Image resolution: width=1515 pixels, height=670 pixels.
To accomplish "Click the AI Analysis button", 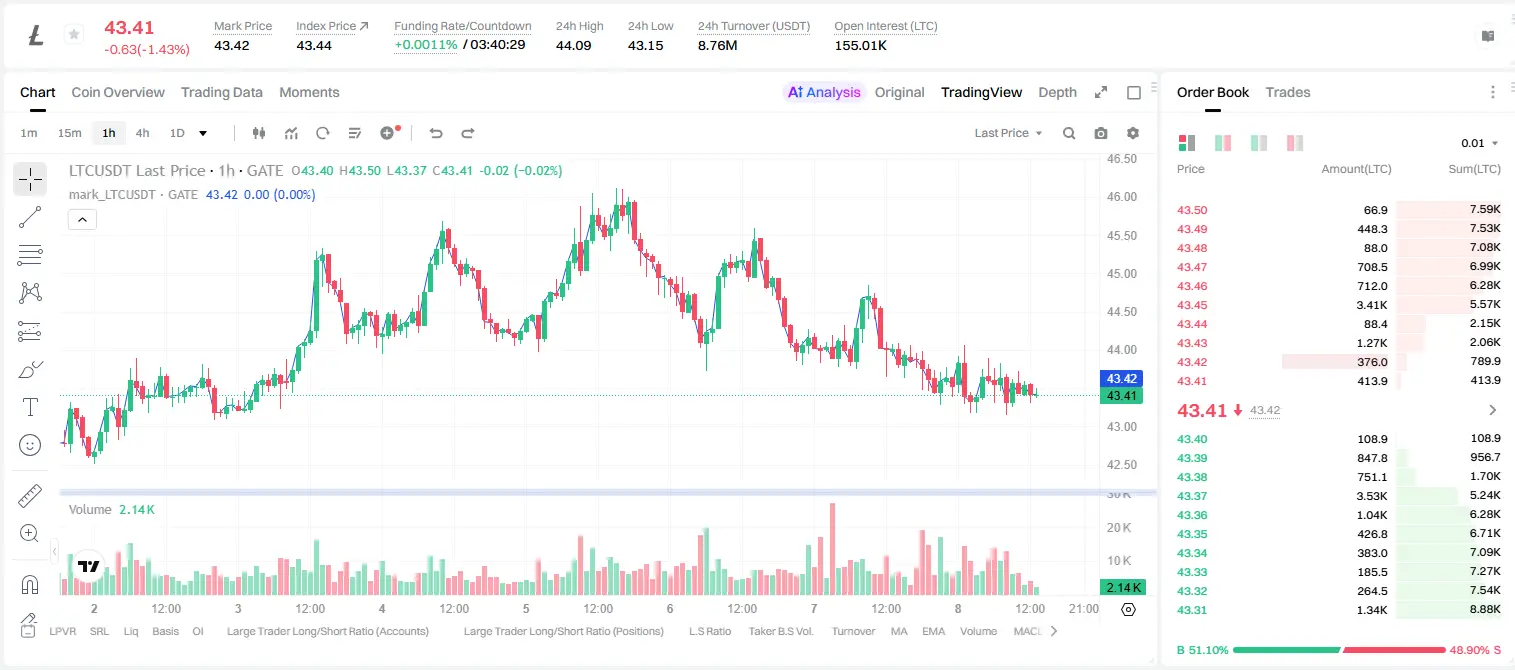I will [824, 92].
